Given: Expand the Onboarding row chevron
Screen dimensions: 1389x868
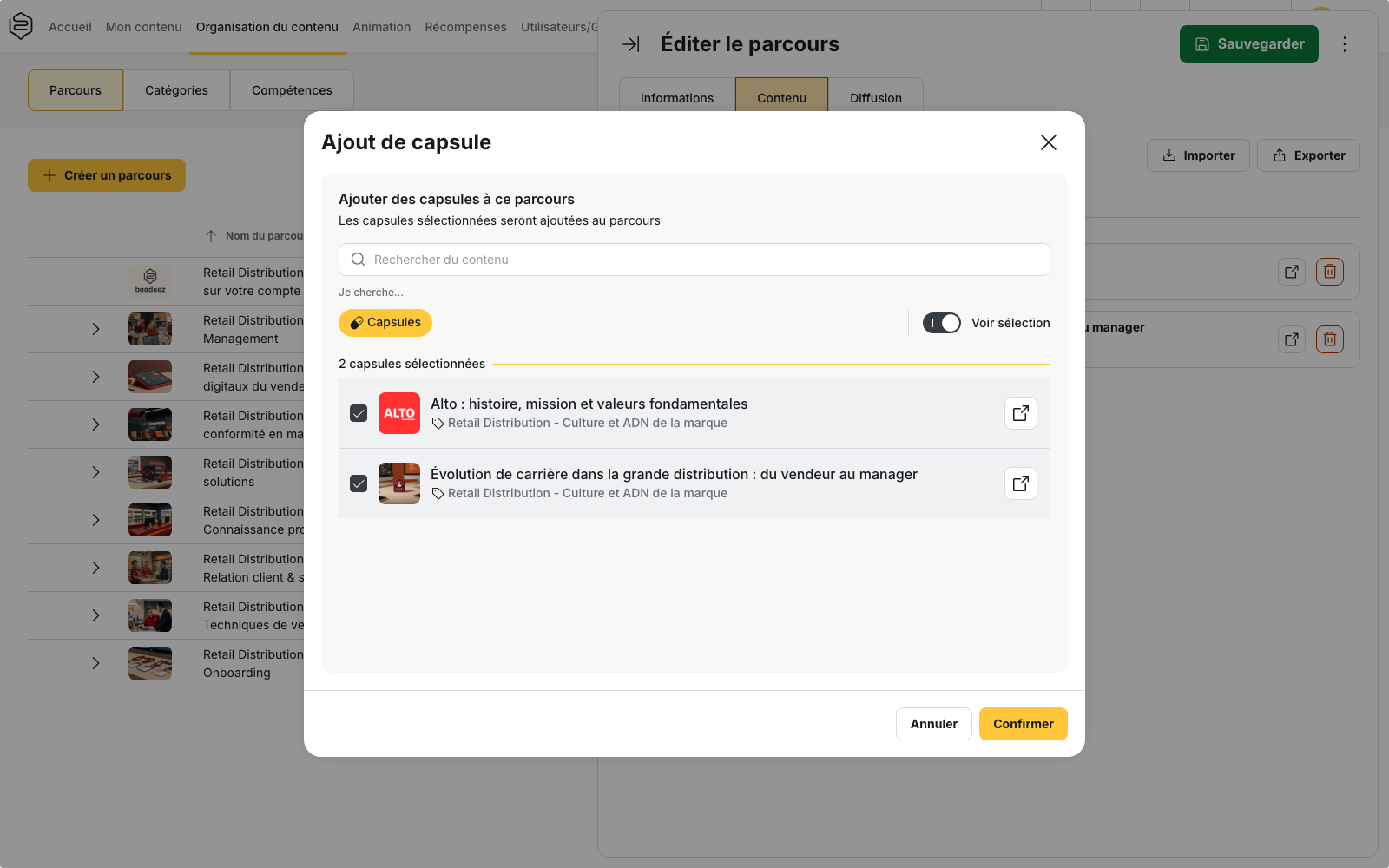Looking at the screenshot, I should point(96,663).
